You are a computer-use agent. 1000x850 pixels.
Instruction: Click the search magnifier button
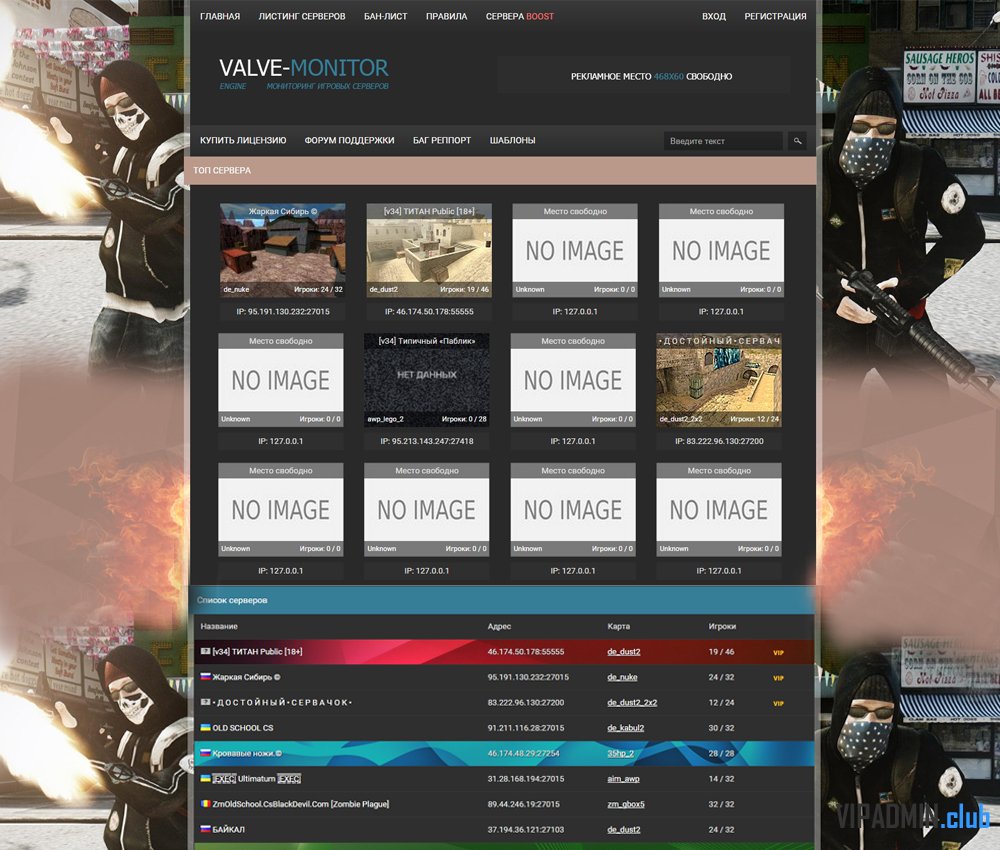click(x=797, y=141)
